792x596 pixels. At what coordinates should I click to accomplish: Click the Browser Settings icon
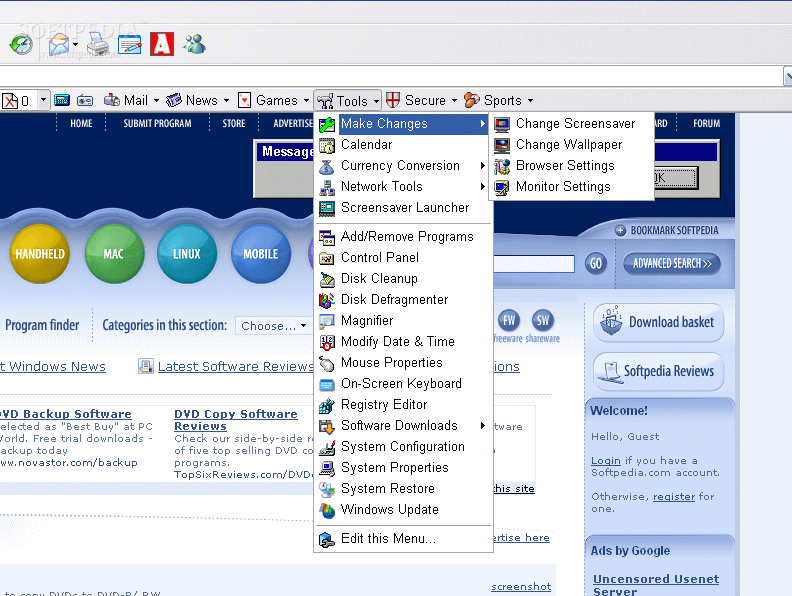point(502,166)
